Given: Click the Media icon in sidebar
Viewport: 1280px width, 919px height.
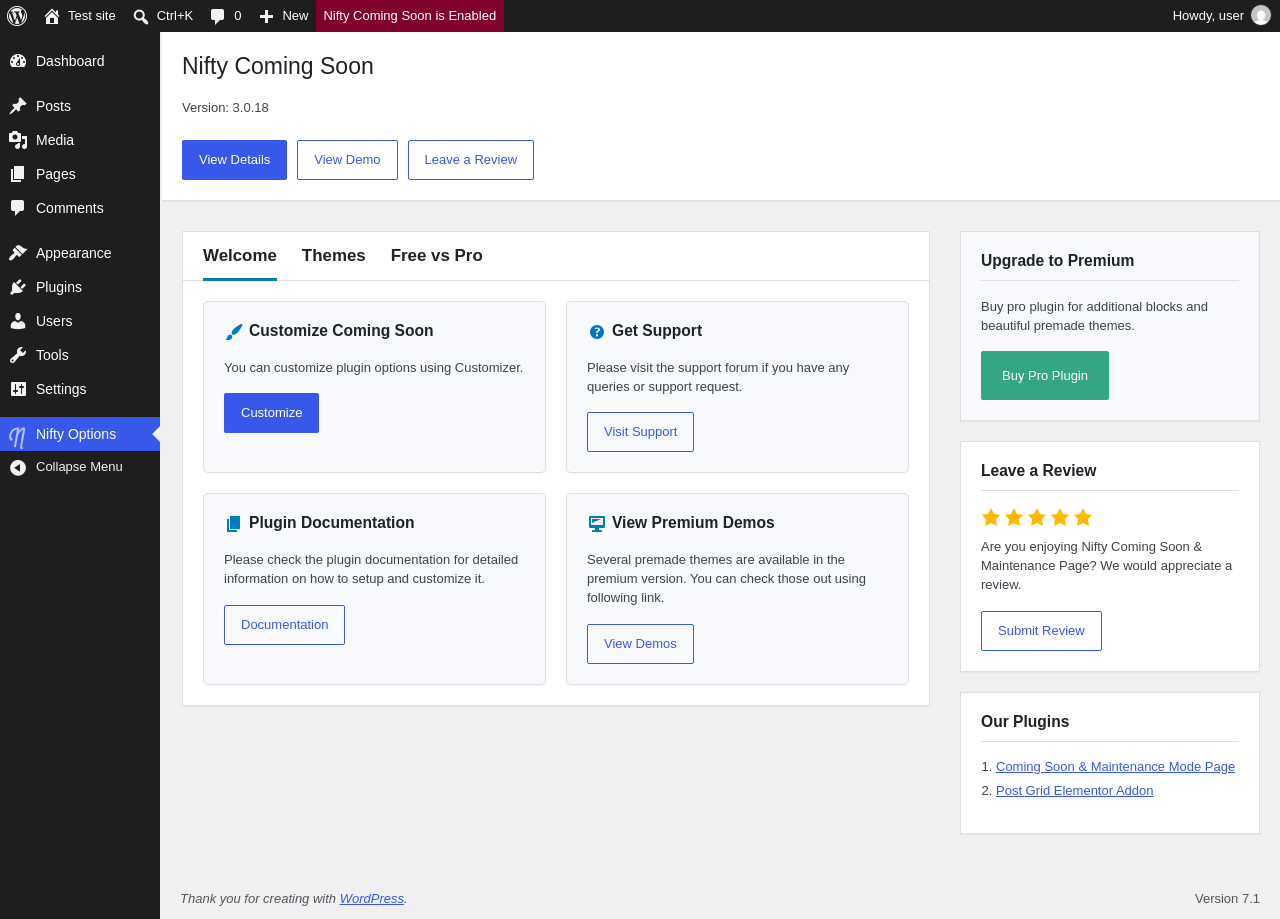Looking at the screenshot, I should (x=18, y=140).
